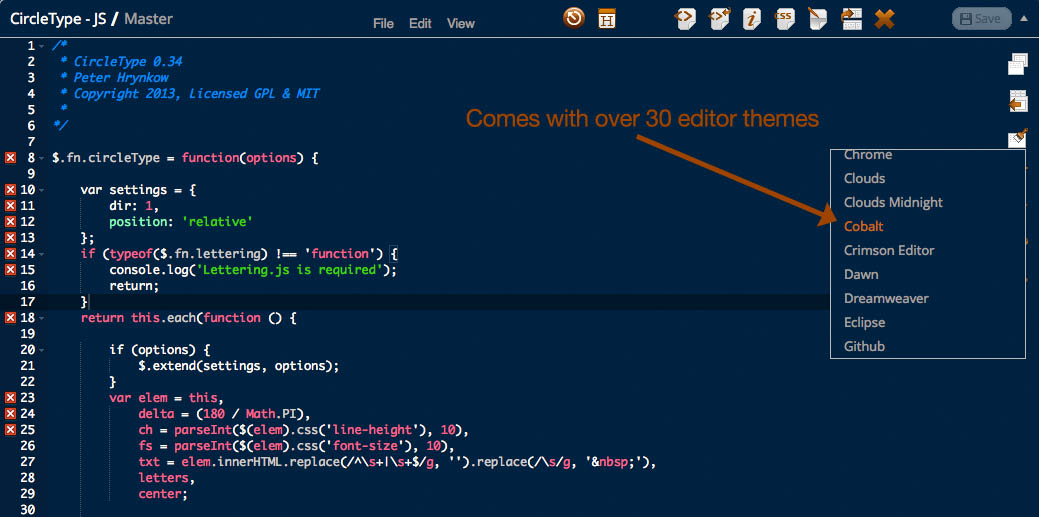Collapse the comment block fold at line 1

(40, 46)
